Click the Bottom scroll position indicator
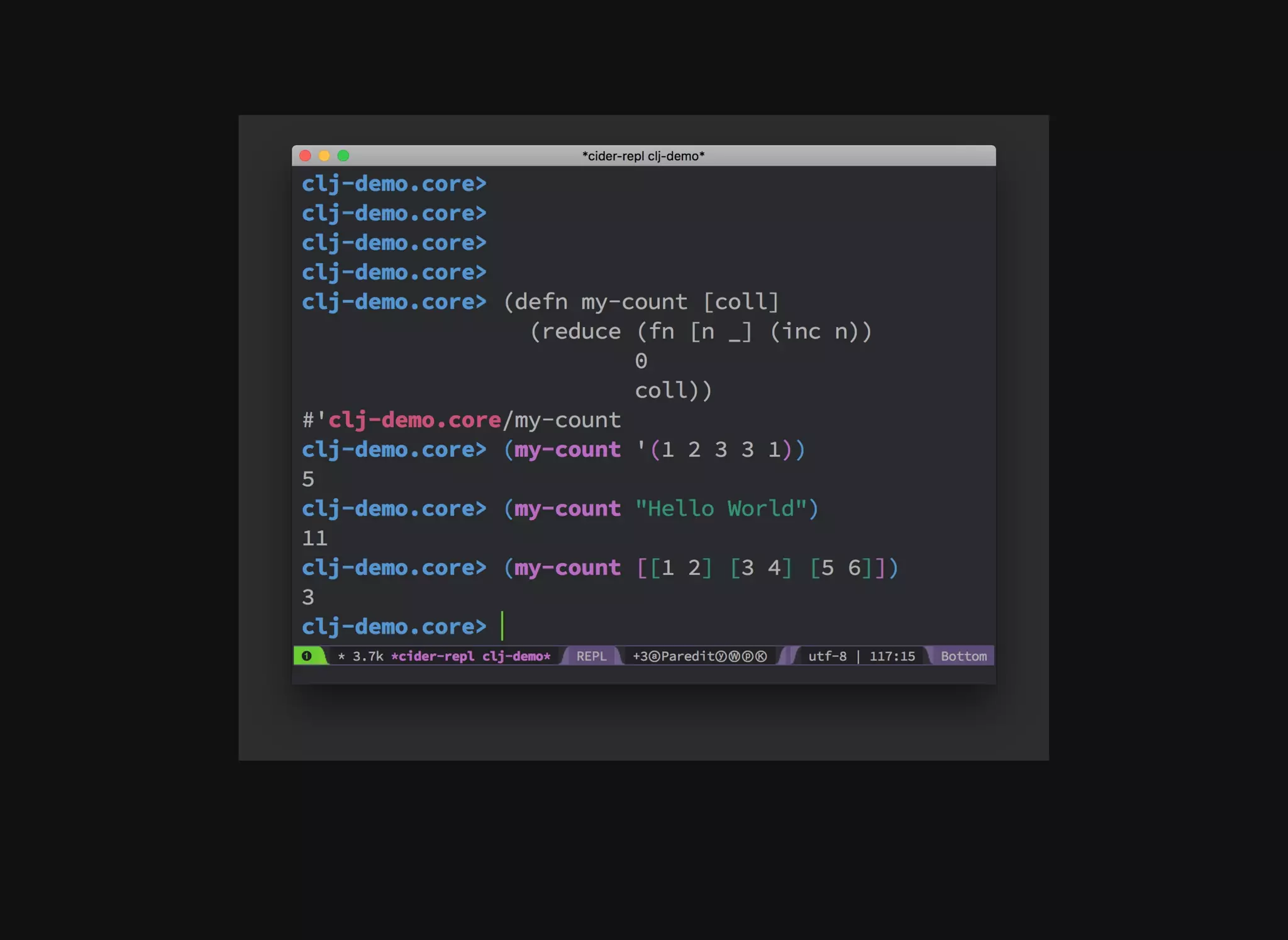 (963, 656)
